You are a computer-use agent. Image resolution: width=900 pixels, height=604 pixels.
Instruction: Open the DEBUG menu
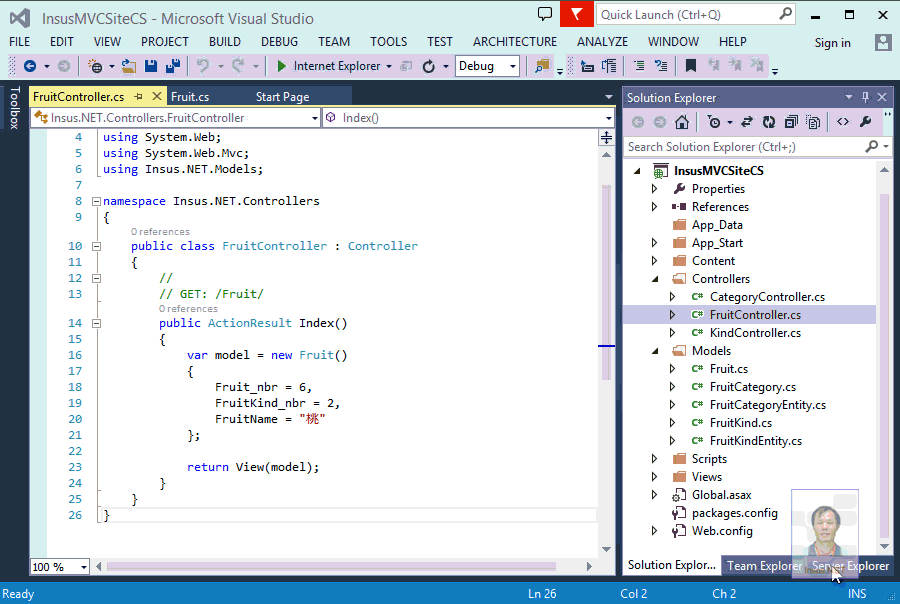(279, 42)
